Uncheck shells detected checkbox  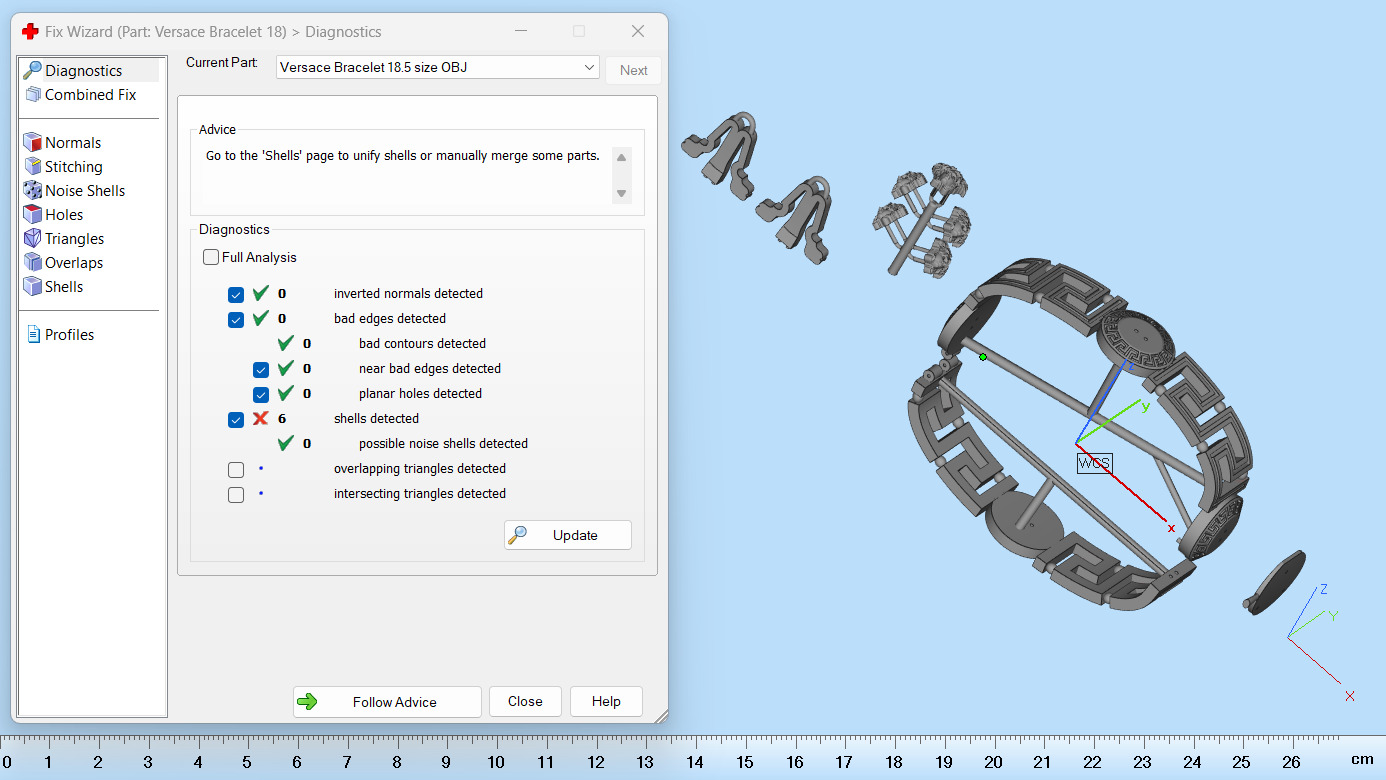pos(236,420)
